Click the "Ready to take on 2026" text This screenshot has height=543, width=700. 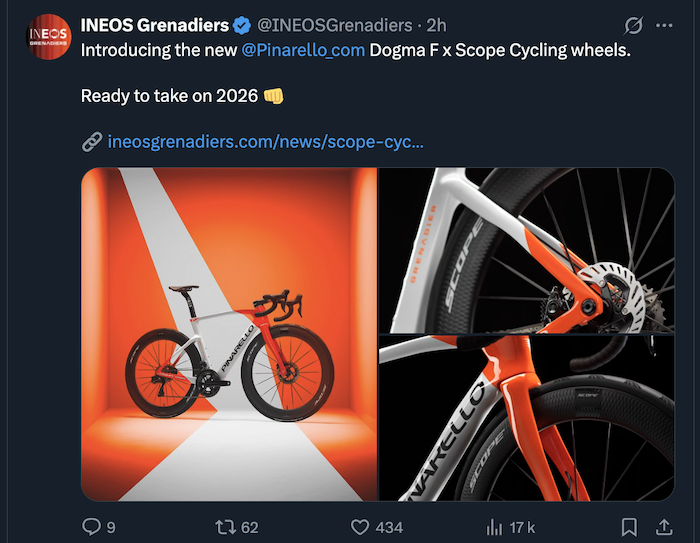pos(170,96)
